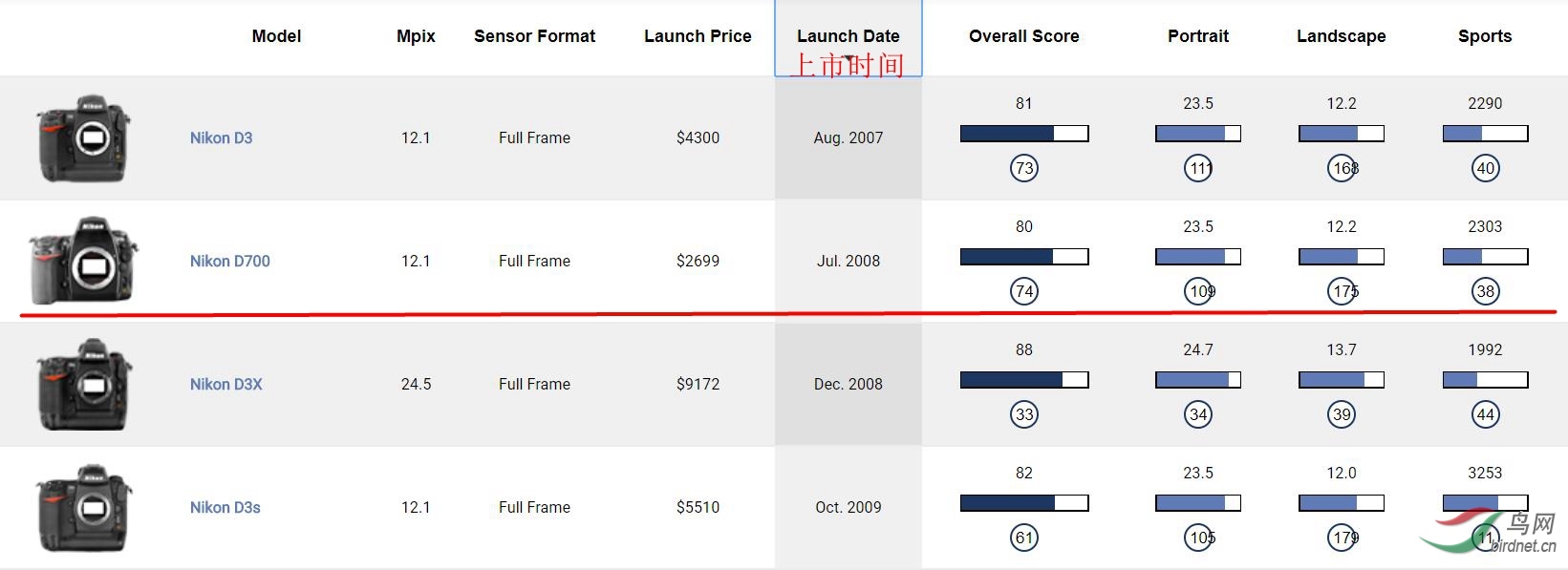
Task: Select the Sports column header
Action: point(1484,36)
